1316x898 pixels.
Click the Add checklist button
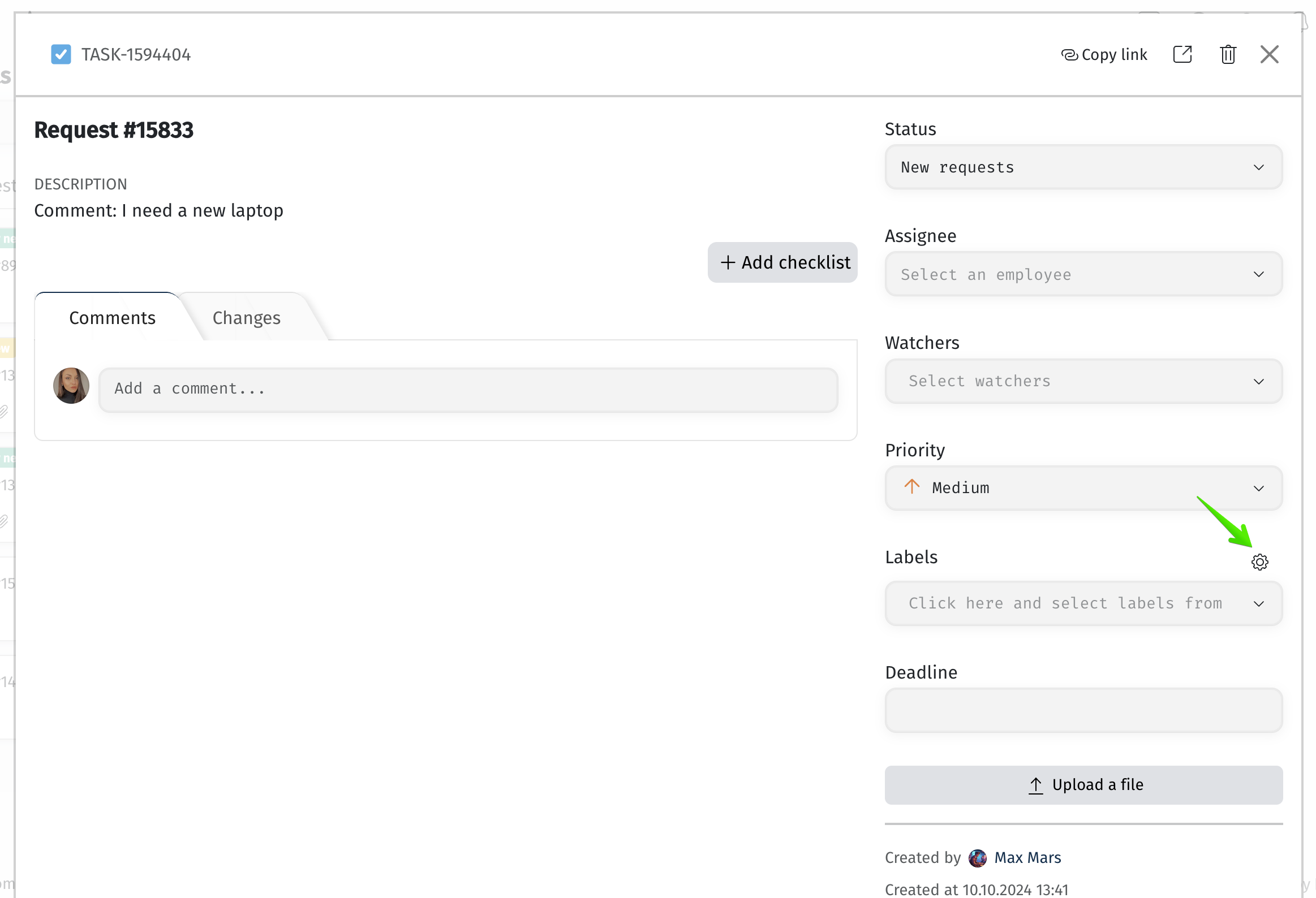pos(782,262)
